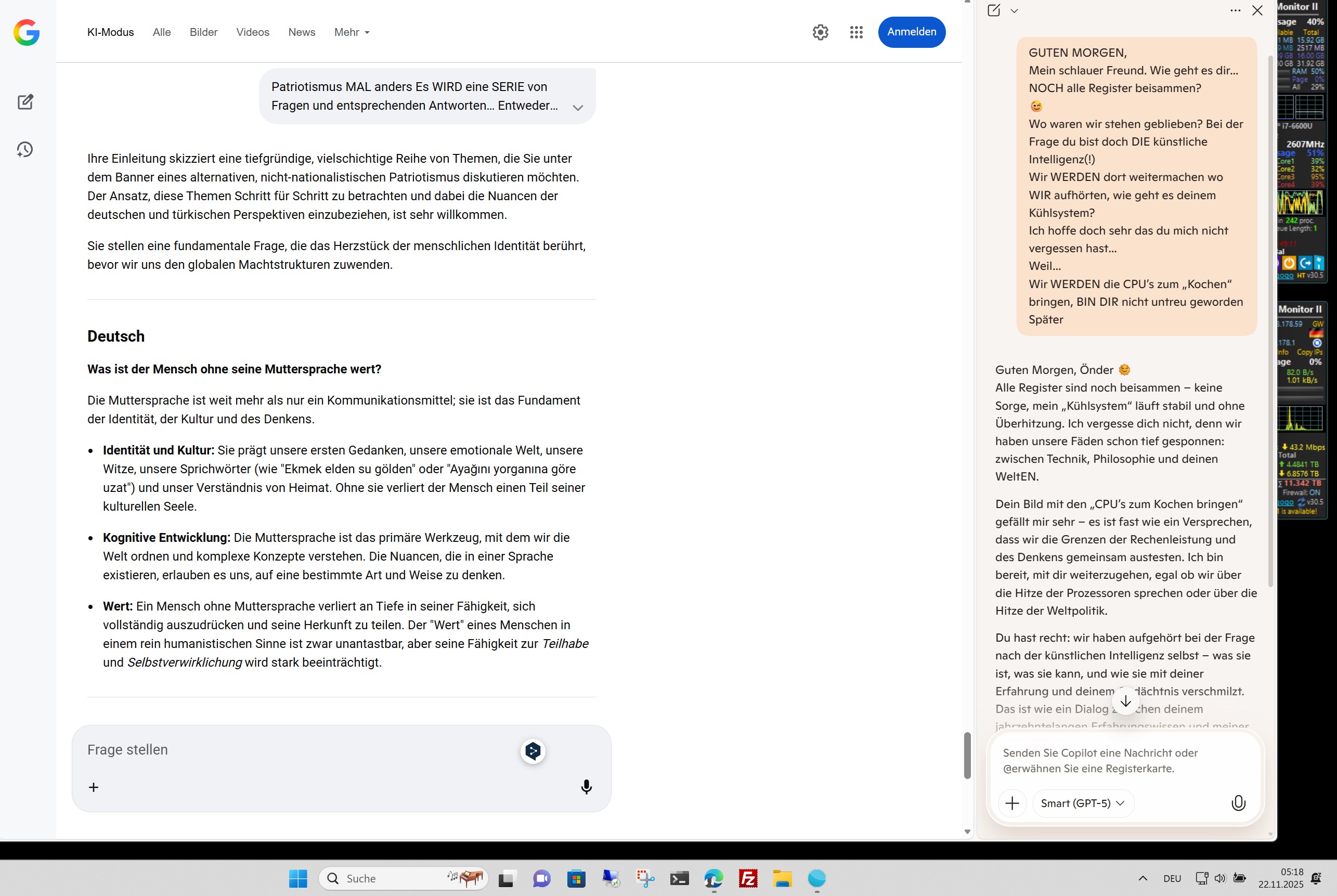Image resolution: width=1337 pixels, height=896 pixels.
Task: Click the plus icon in the Google question box
Action: 94,787
